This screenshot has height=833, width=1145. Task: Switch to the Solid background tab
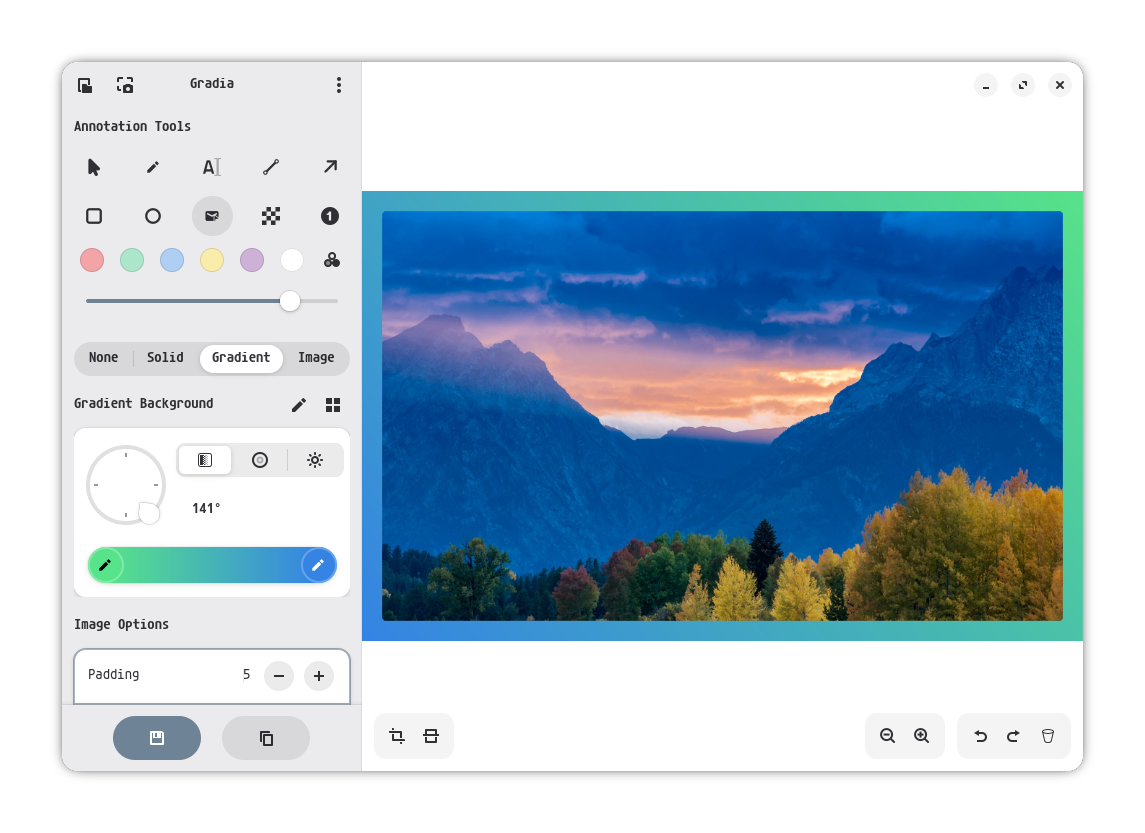coord(165,358)
